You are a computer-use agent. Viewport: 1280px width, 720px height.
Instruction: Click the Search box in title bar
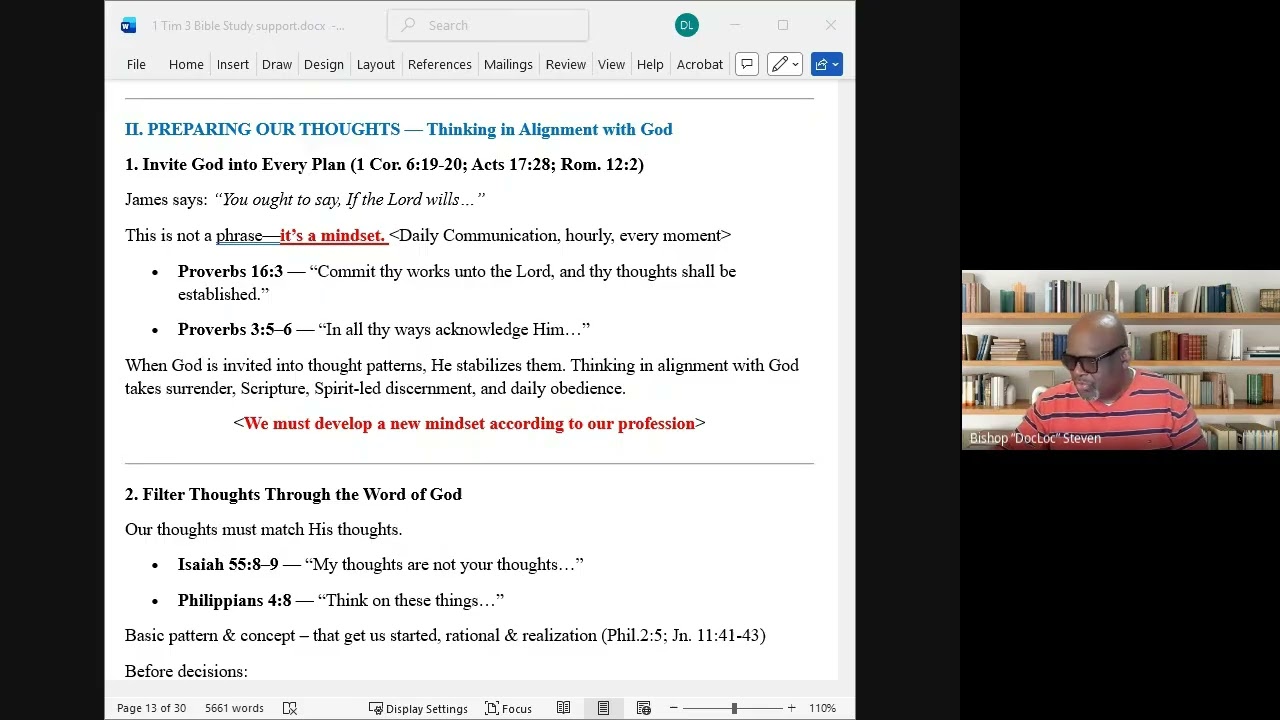pos(488,25)
